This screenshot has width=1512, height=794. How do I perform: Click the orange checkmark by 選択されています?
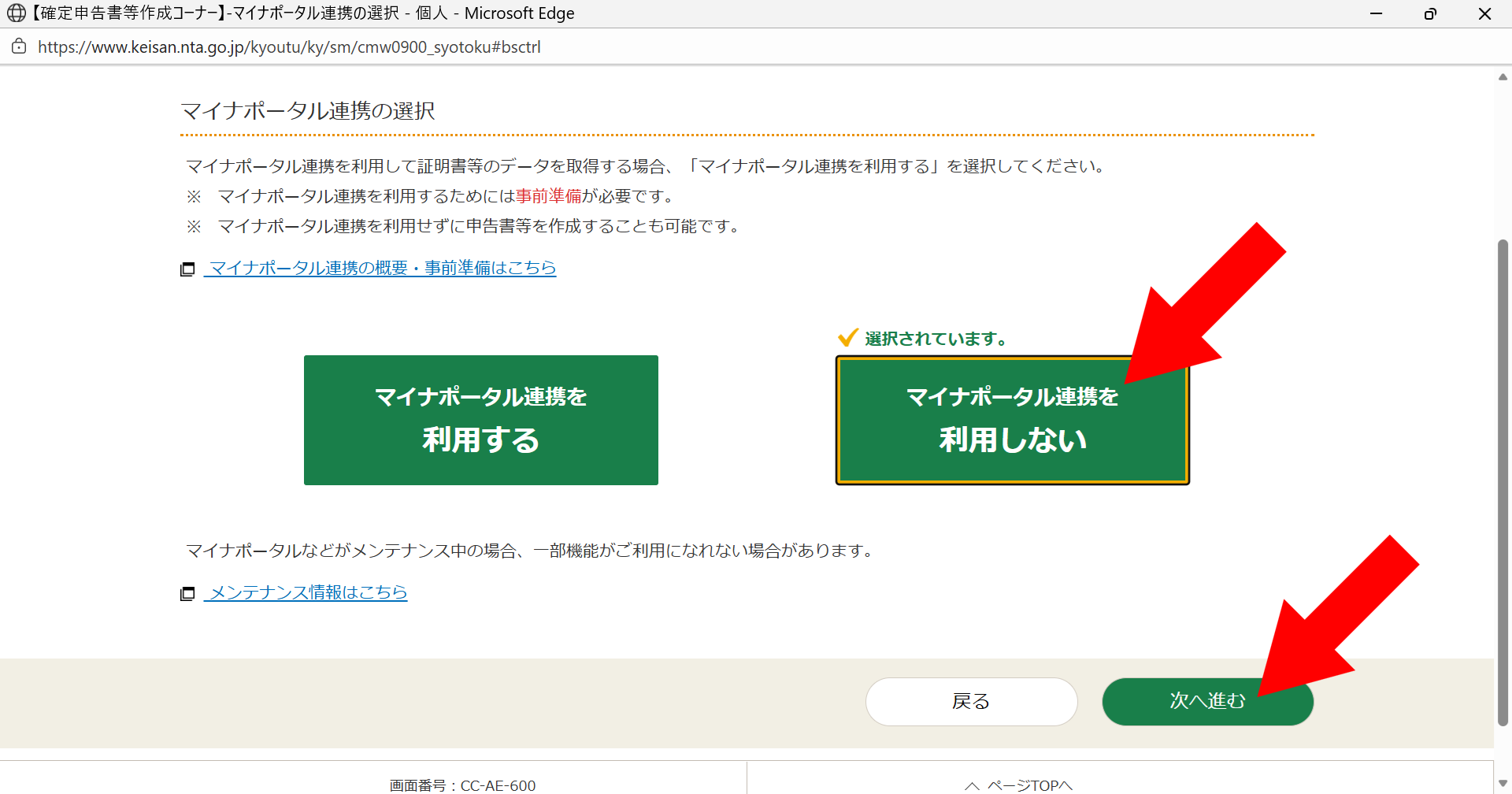tap(847, 338)
